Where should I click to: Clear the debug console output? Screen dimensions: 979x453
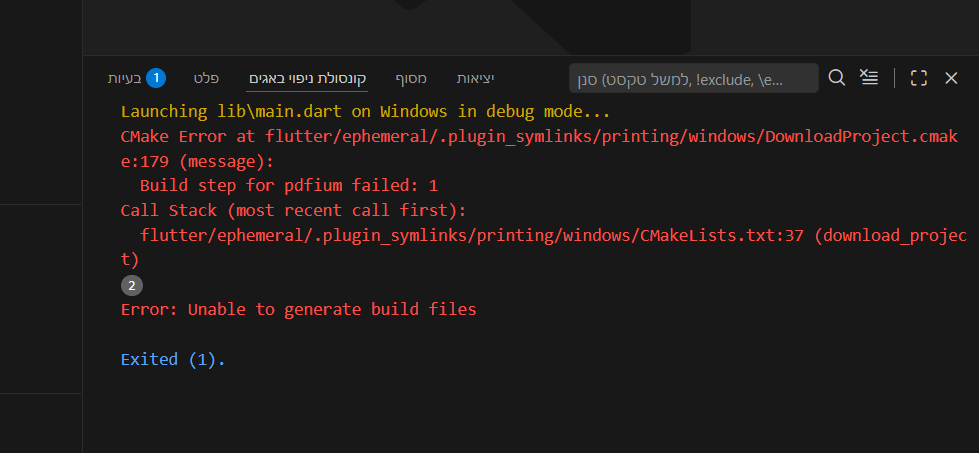[x=869, y=78]
